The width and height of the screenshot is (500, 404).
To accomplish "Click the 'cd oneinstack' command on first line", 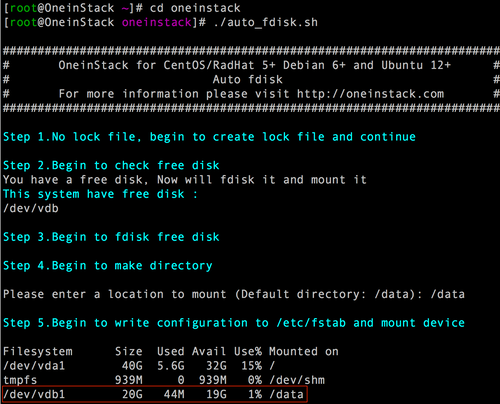I will tap(195, 8).
